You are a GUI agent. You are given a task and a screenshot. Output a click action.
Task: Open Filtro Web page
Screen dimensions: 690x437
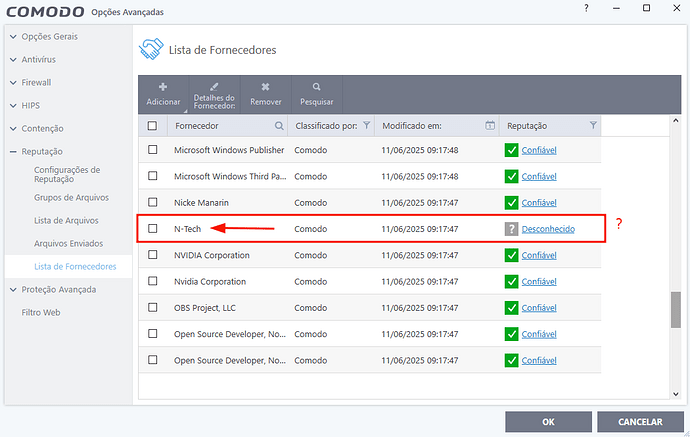point(40,312)
